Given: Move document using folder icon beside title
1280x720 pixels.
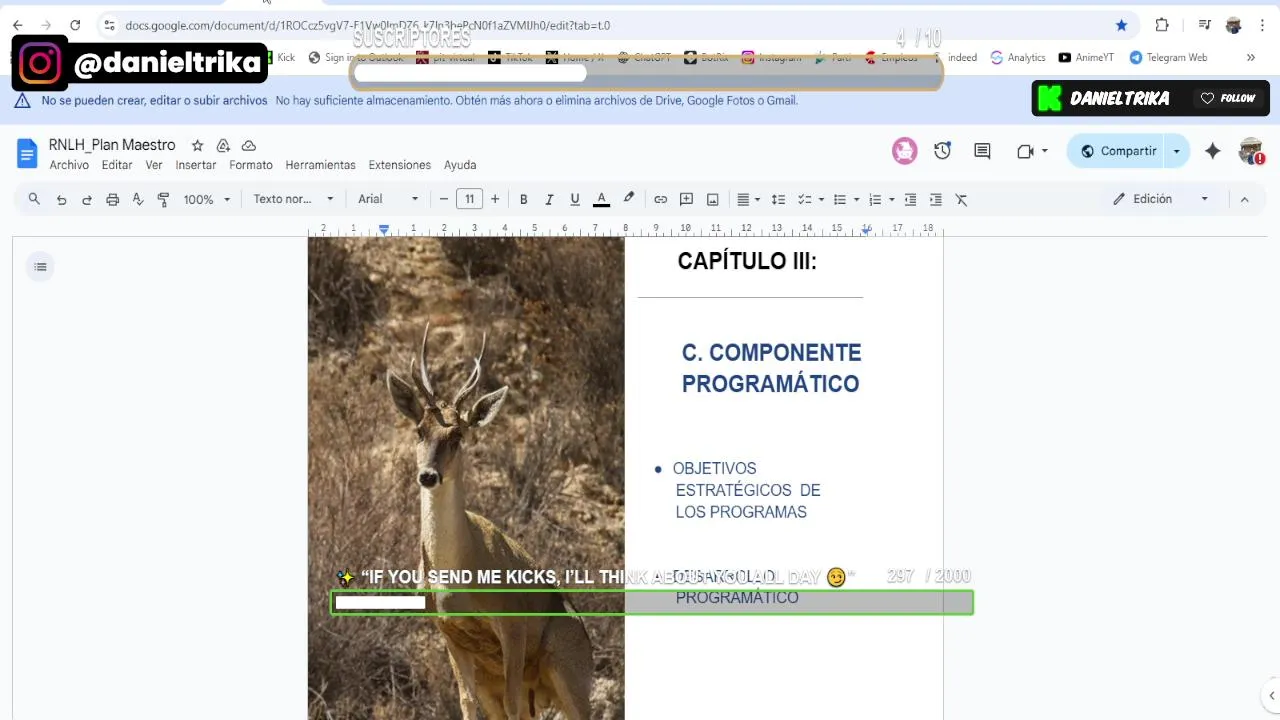Looking at the screenshot, I should tap(223, 145).
